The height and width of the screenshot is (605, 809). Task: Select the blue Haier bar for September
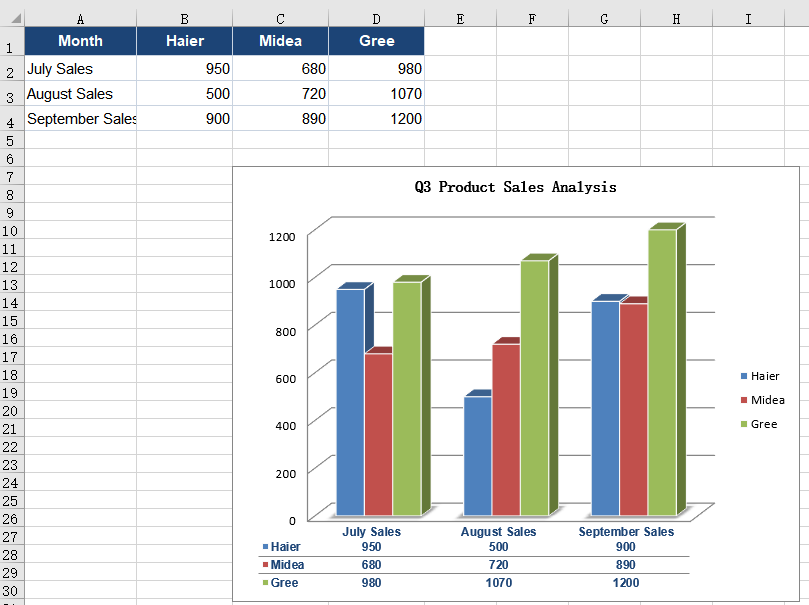click(x=605, y=408)
